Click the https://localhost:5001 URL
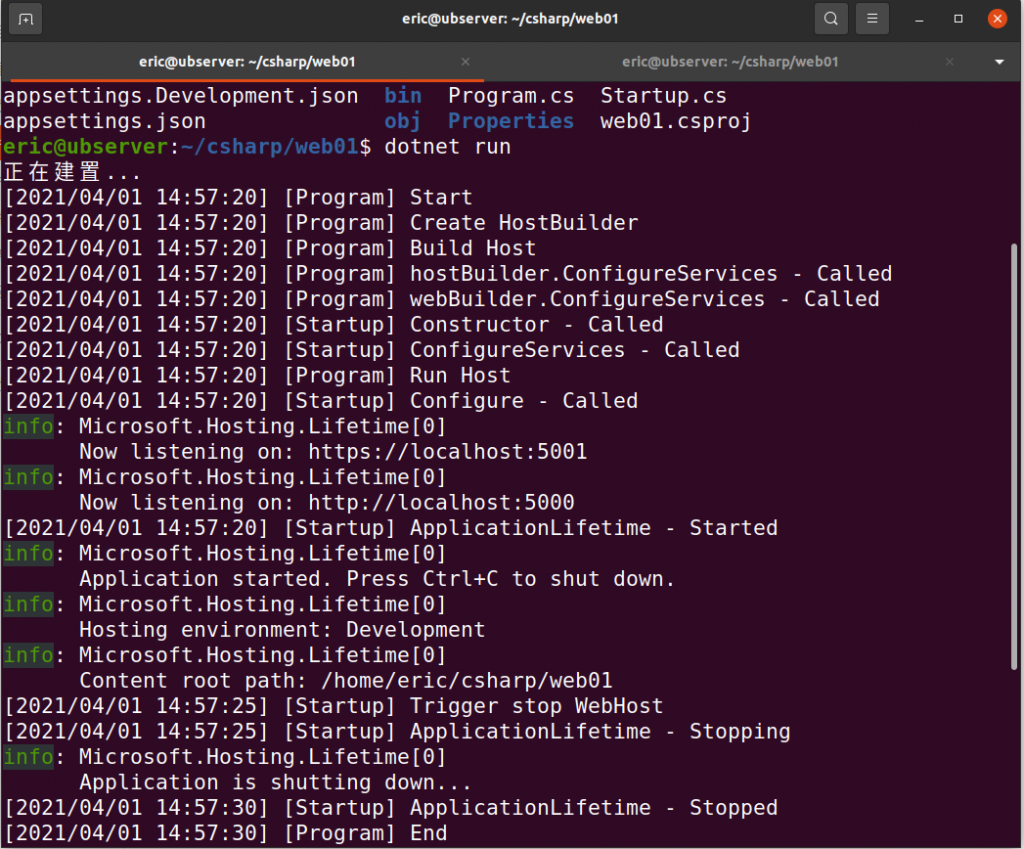 pyautogui.click(x=447, y=452)
